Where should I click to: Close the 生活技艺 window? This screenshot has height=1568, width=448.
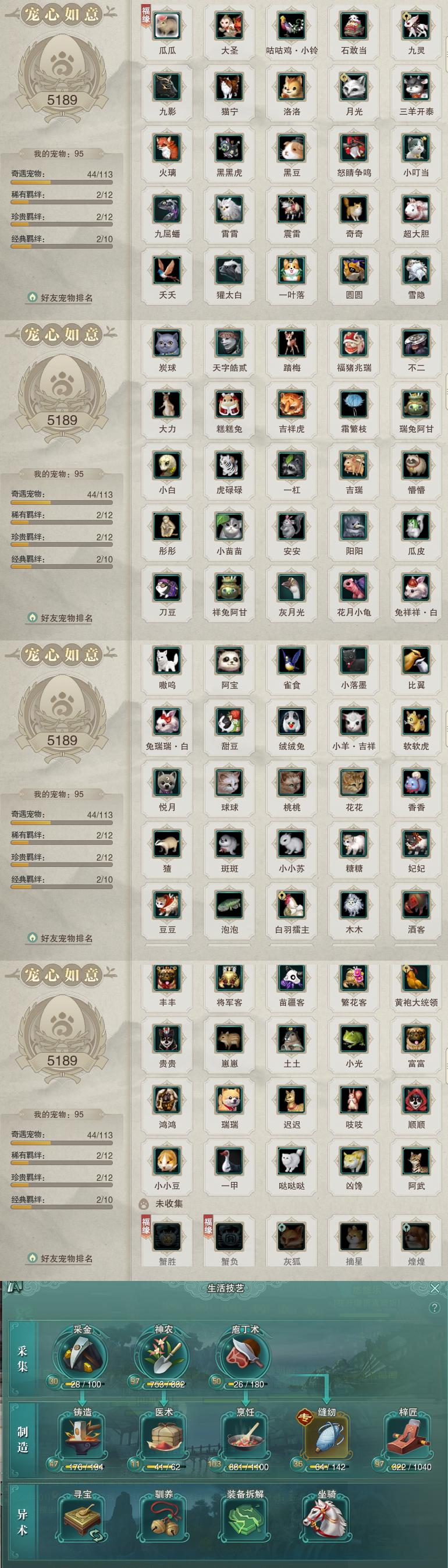coord(435,1288)
